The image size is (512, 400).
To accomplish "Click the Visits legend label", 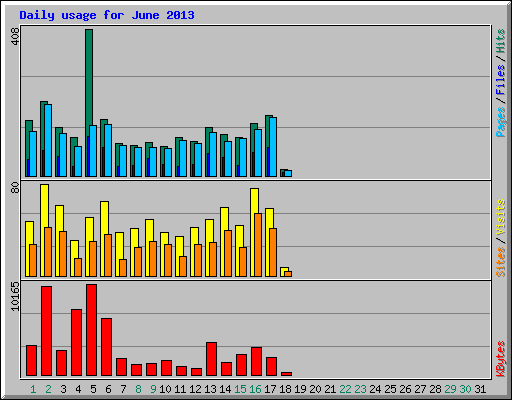I will 501,218.
